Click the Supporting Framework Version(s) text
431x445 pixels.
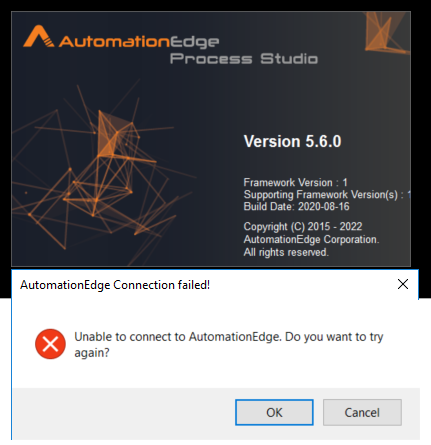321,195
